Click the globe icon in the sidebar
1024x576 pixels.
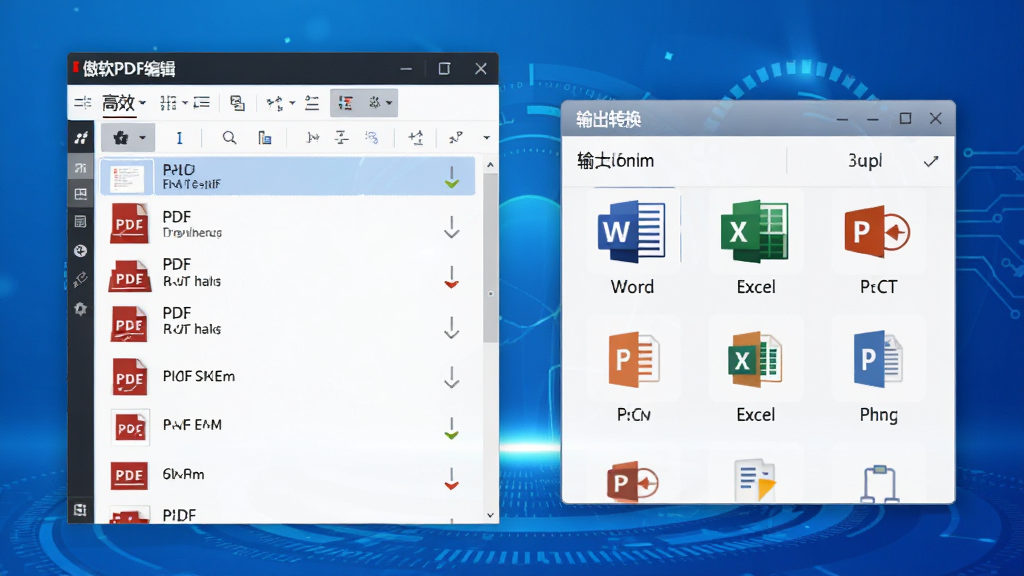pos(81,251)
